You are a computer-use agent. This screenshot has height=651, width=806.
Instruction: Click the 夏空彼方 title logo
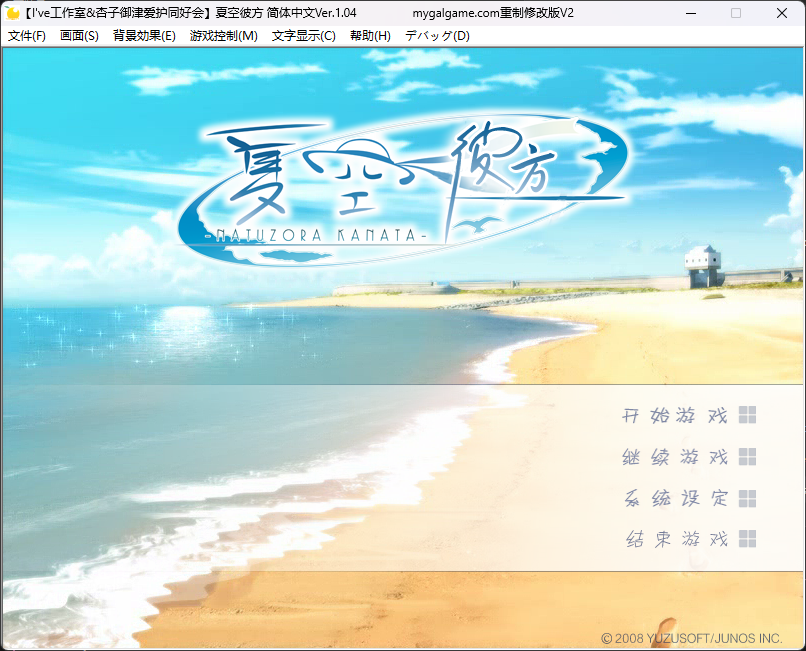[x=404, y=190]
